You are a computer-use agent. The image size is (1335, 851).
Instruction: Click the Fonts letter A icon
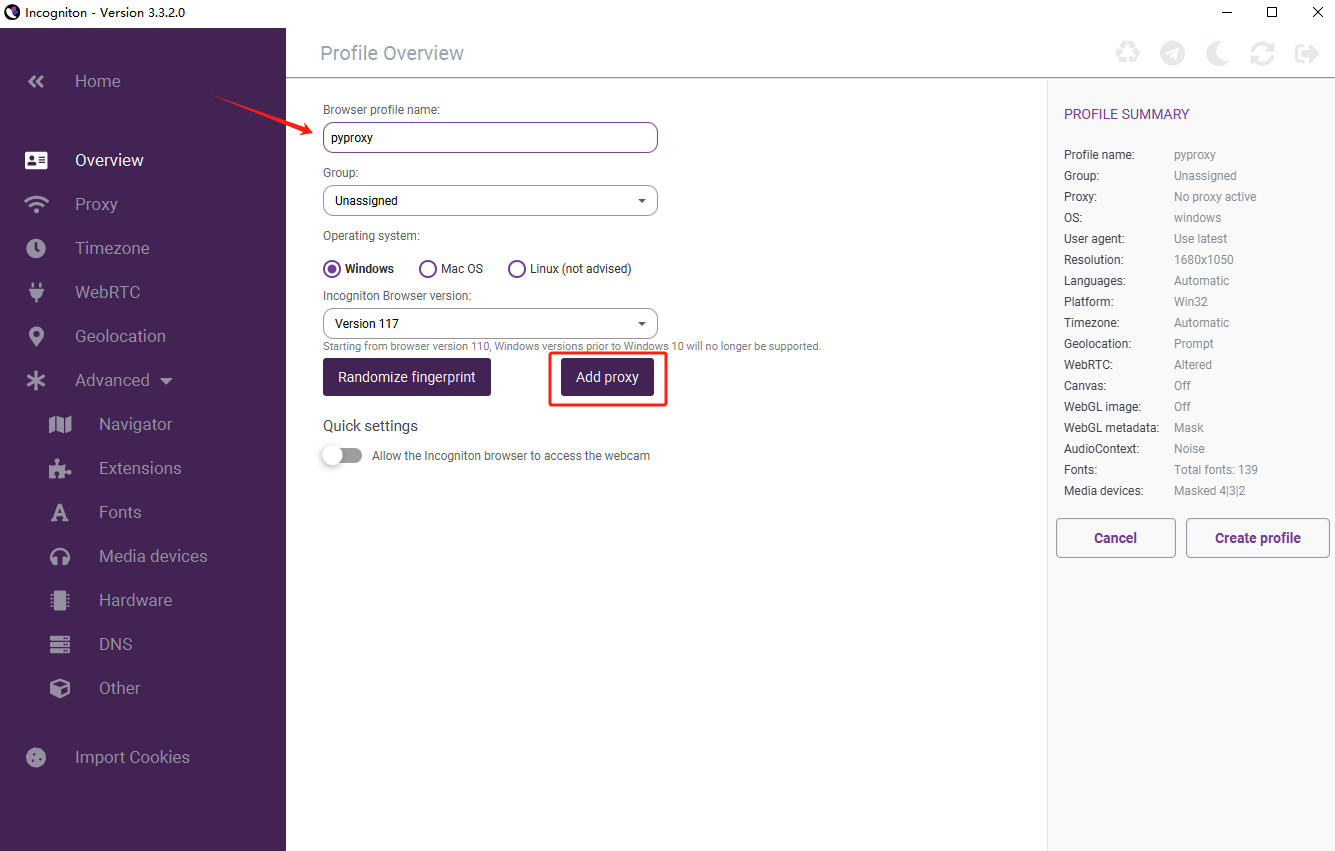pos(60,512)
